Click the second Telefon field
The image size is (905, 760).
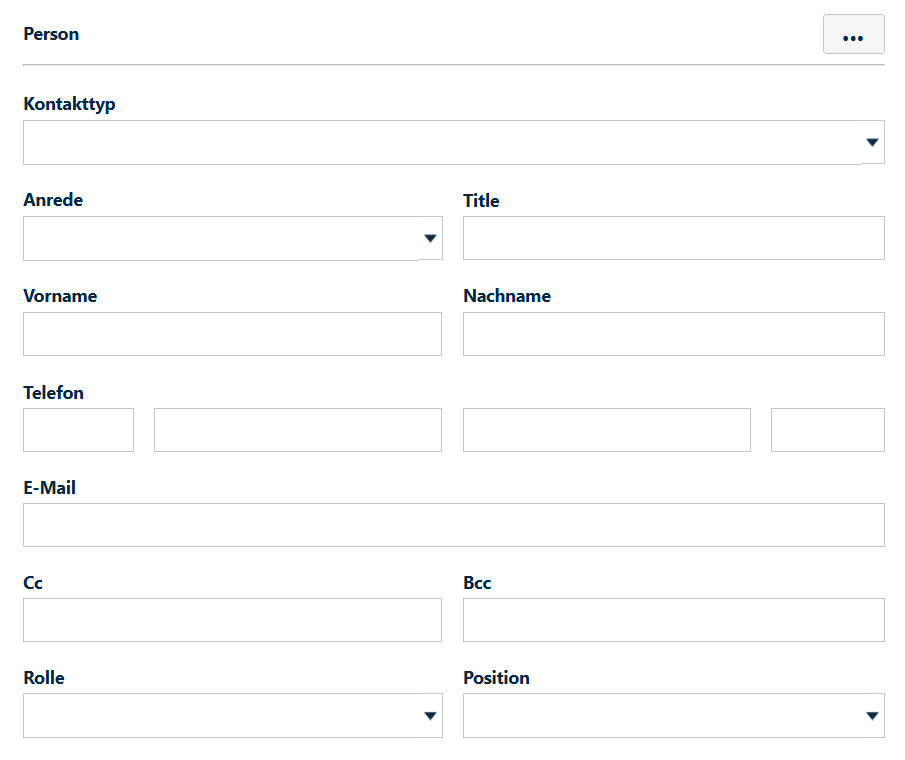pos(298,430)
